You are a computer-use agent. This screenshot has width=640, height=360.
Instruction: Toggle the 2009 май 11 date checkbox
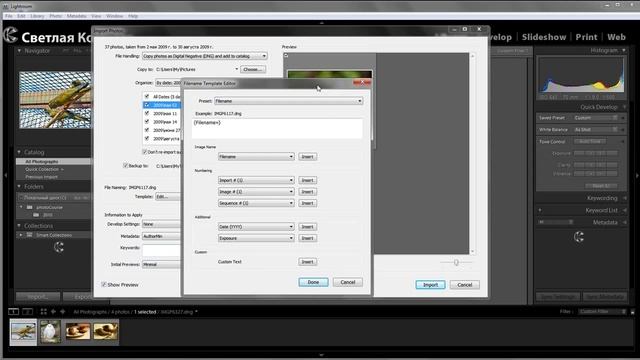tap(147, 113)
